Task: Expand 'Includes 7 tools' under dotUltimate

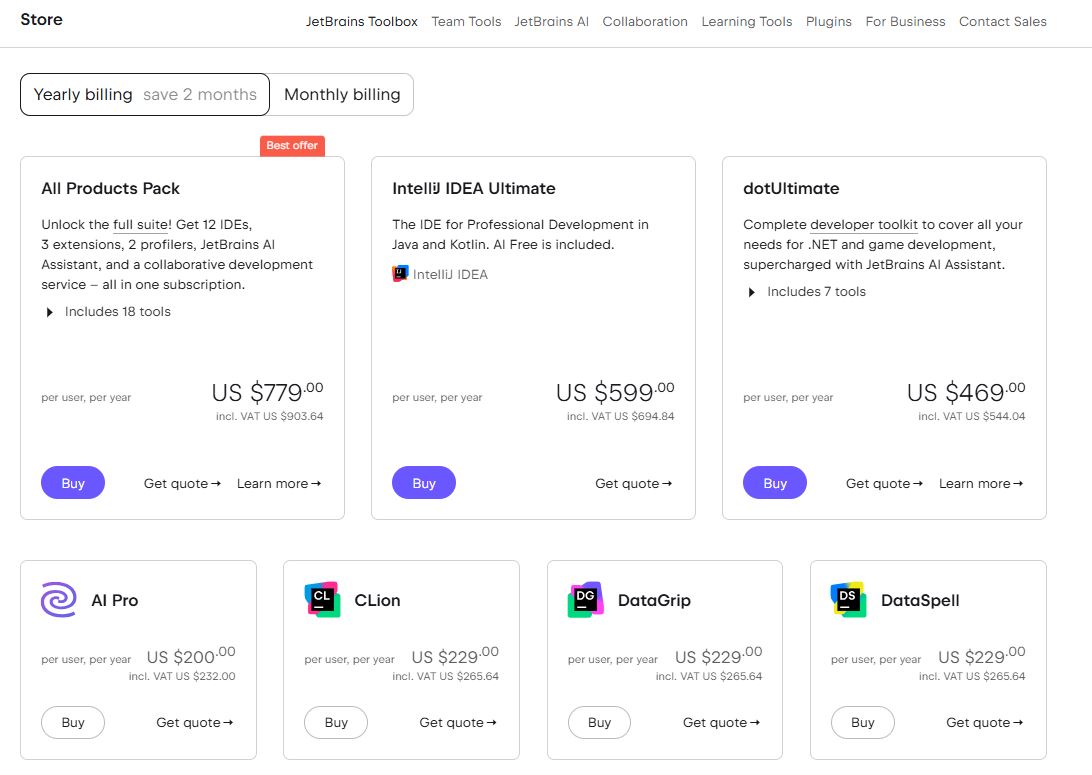Action: point(810,291)
